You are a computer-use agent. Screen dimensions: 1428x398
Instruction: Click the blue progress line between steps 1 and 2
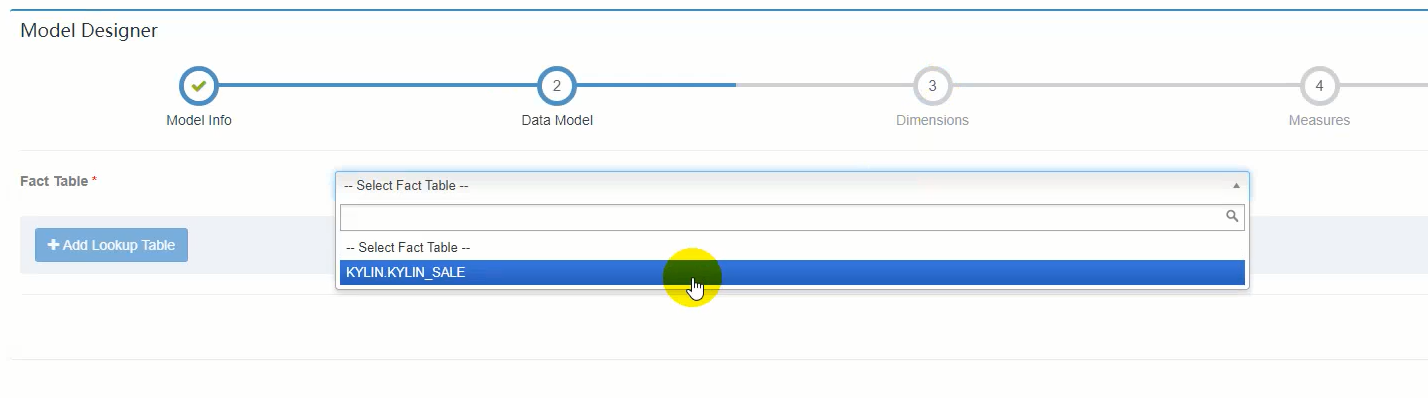(x=377, y=86)
